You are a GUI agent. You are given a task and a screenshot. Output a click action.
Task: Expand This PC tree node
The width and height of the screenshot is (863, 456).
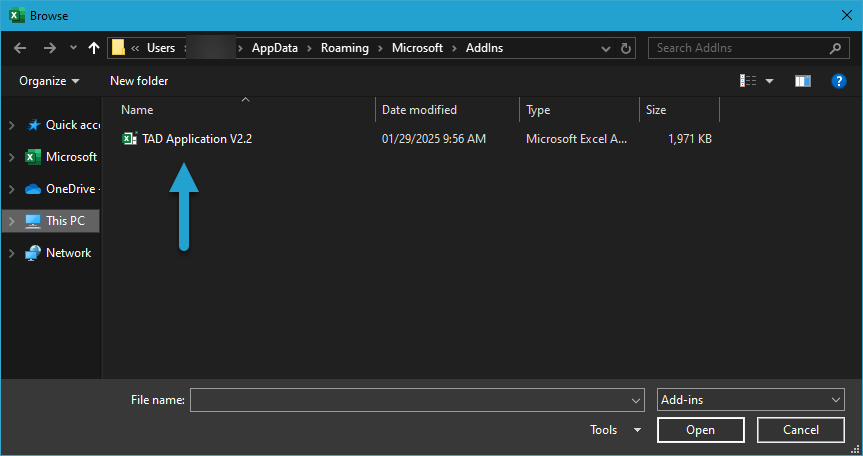(x=12, y=221)
